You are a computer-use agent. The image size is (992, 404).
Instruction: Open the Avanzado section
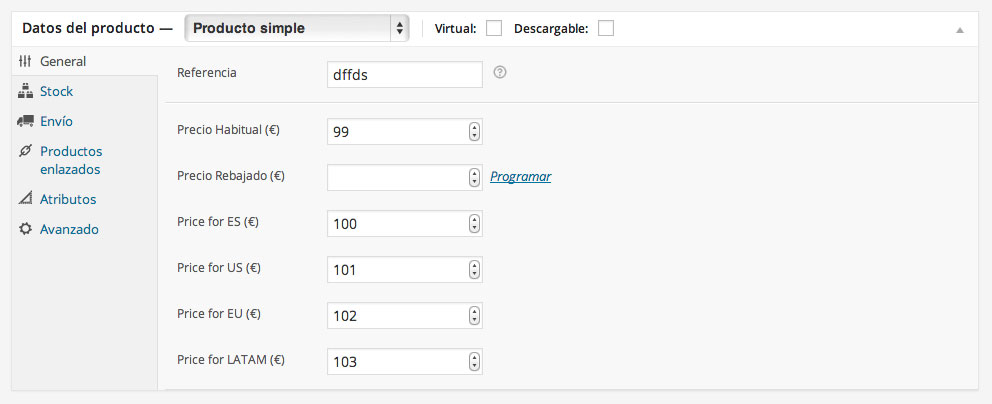point(69,230)
